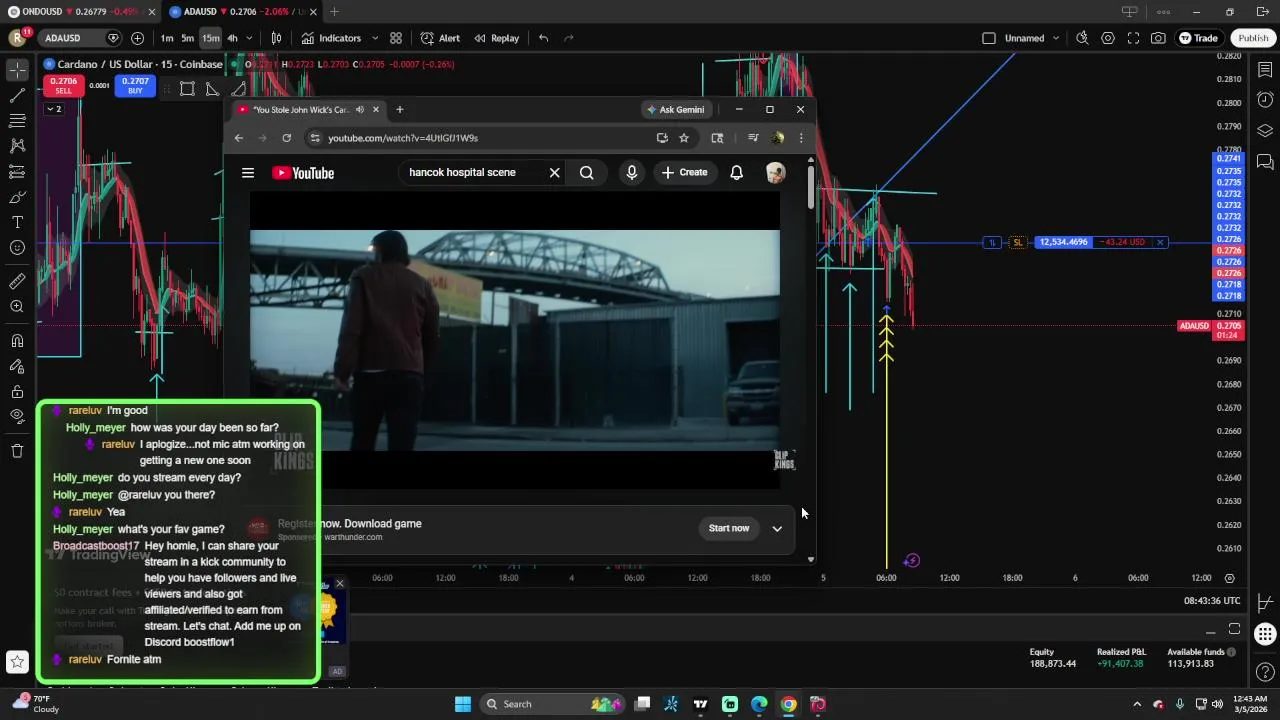Open the TradingView app from Windows taskbar
Viewport: 1280px width, 720px height.
pyautogui.click(x=701, y=704)
